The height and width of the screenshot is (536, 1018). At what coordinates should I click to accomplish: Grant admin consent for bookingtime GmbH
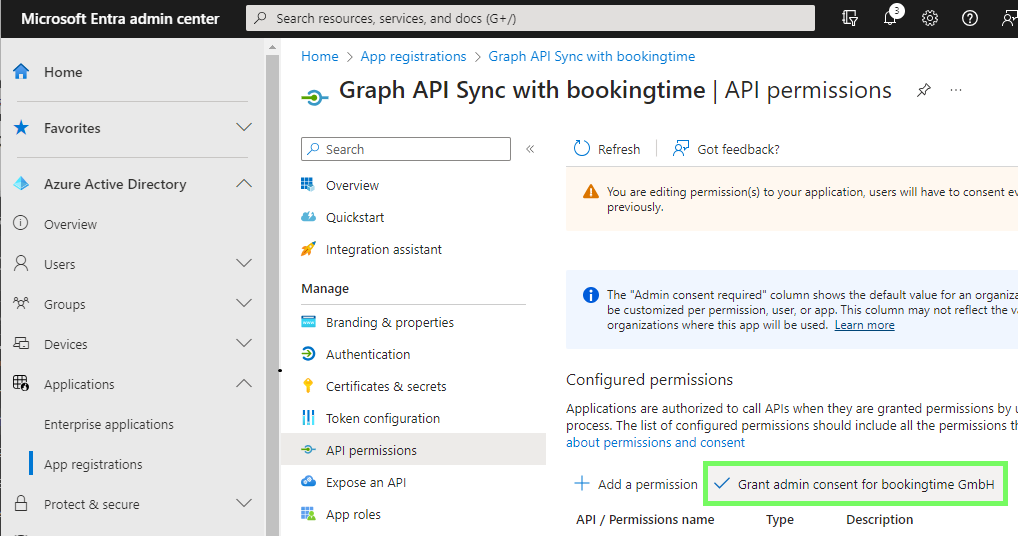click(x=854, y=484)
